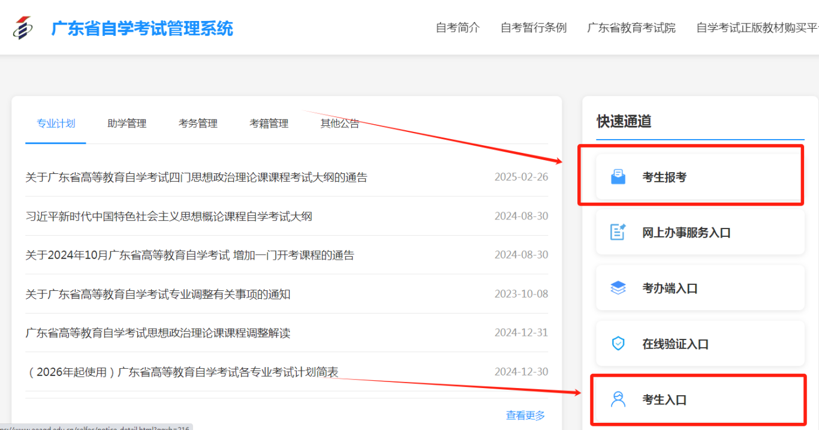Image resolution: width=819 pixels, height=430 pixels.
Task: Click the 广东省自学考试管理系统 site title
Action: pos(142,28)
